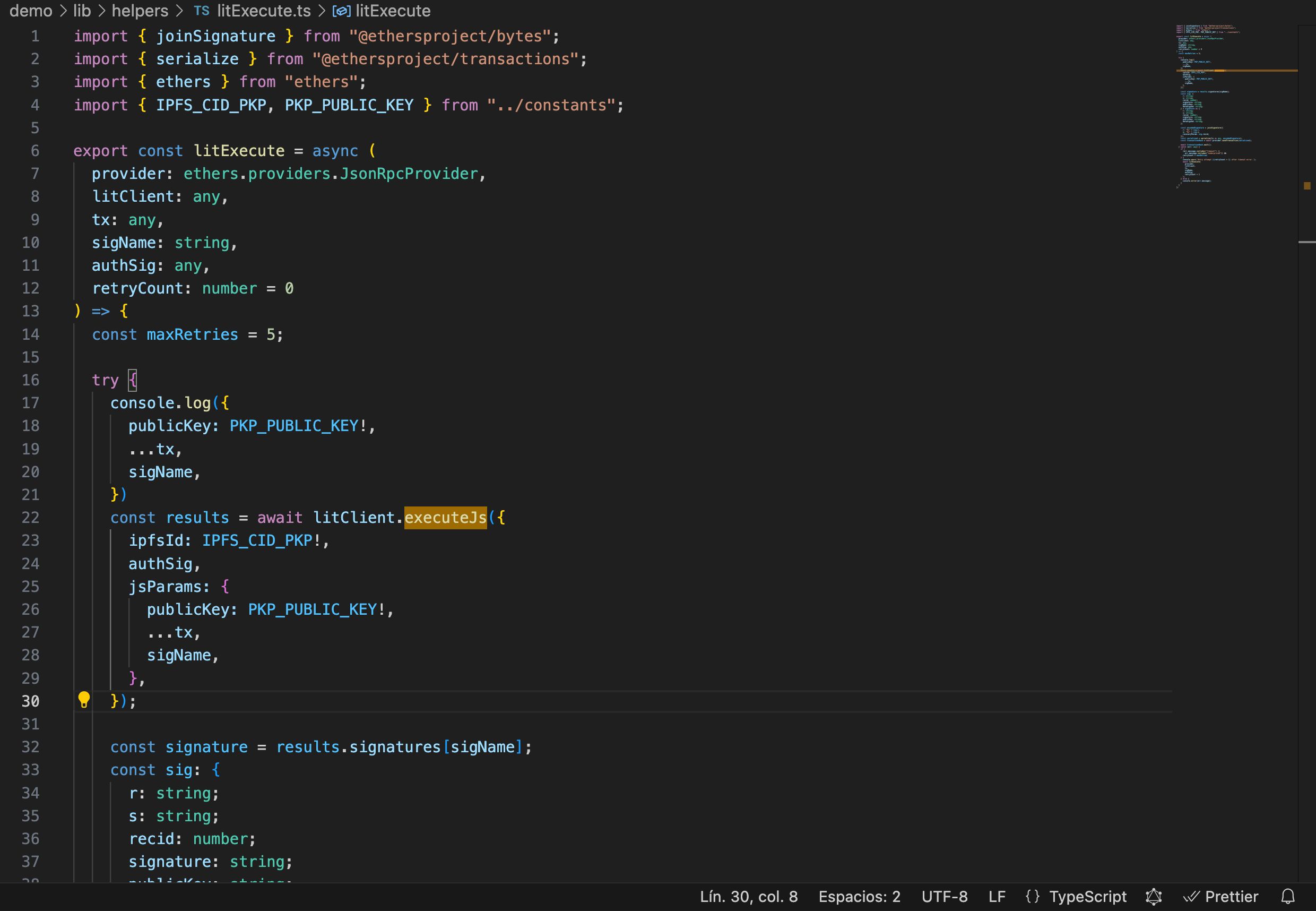This screenshot has width=1316, height=911.
Task: Change file encoding UTF-8
Action: point(945,897)
